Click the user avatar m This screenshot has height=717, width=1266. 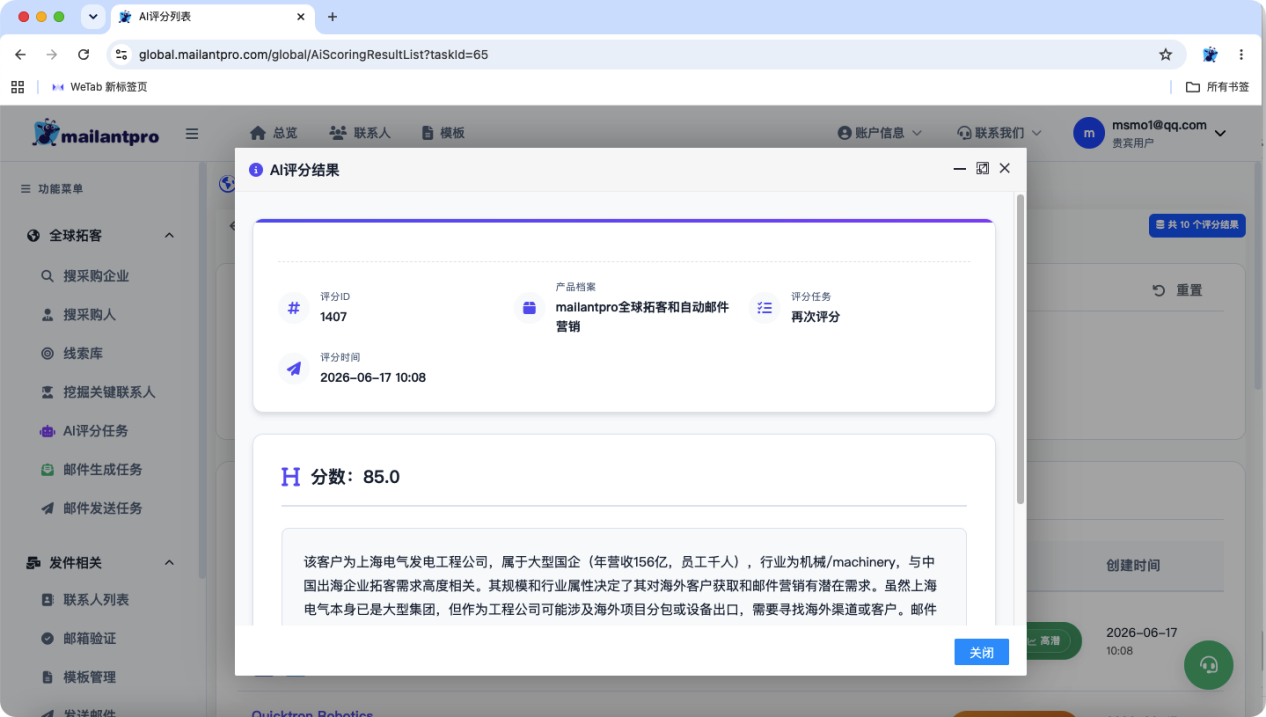click(1088, 133)
